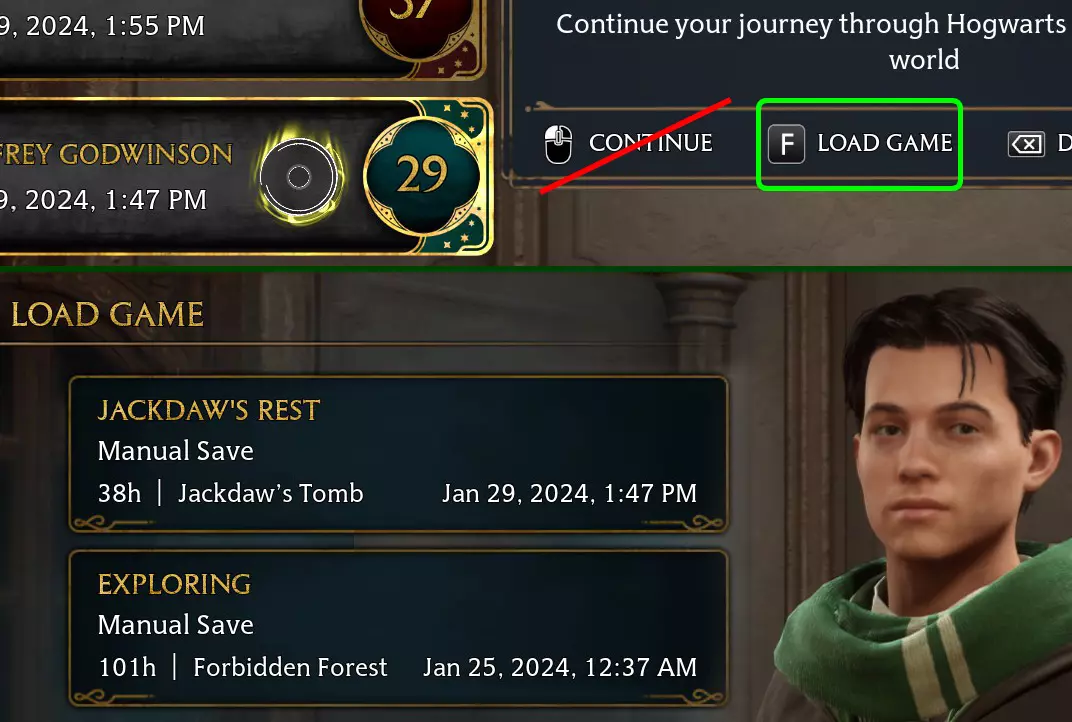Click the Load Game panel heading
Screen dimensions: 1072x722
[107, 315]
